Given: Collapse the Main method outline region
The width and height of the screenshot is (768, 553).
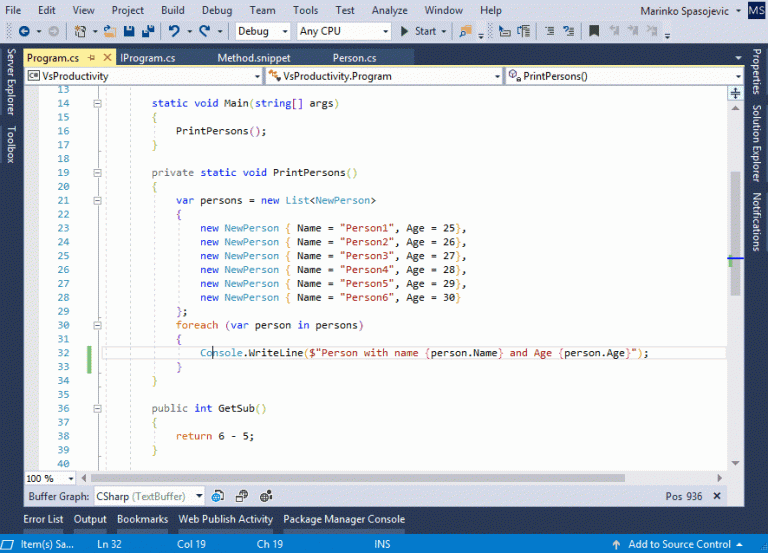Looking at the screenshot, I should (97, 104).
